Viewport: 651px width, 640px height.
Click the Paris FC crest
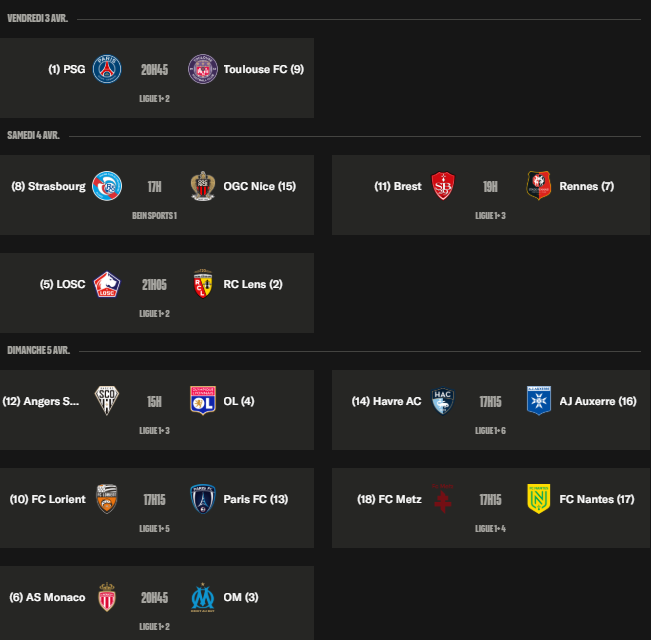[203, 499]
